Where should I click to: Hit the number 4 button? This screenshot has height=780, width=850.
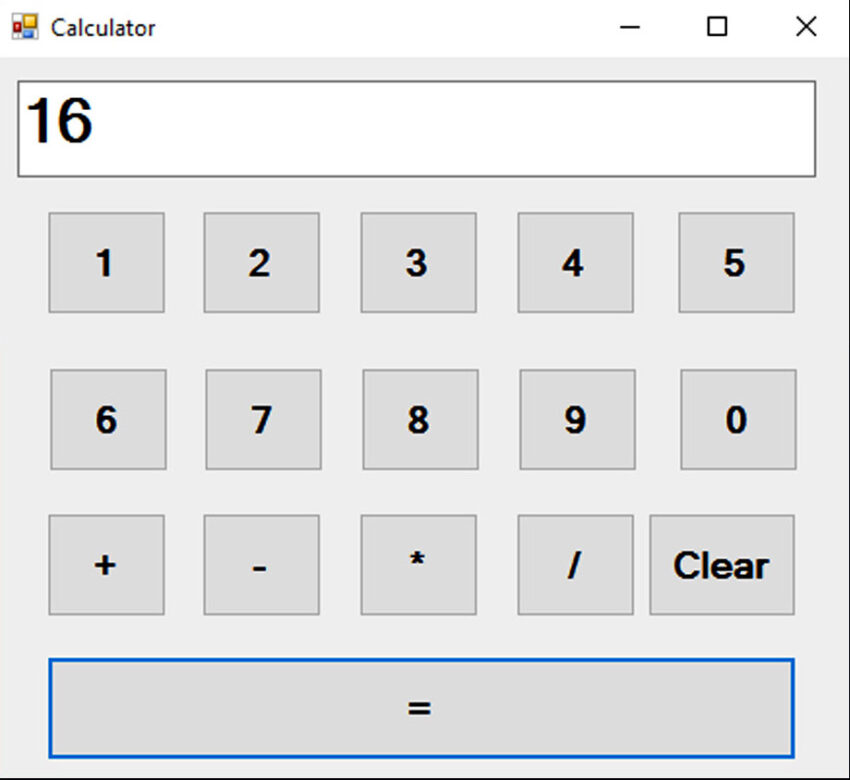(575, 262)
